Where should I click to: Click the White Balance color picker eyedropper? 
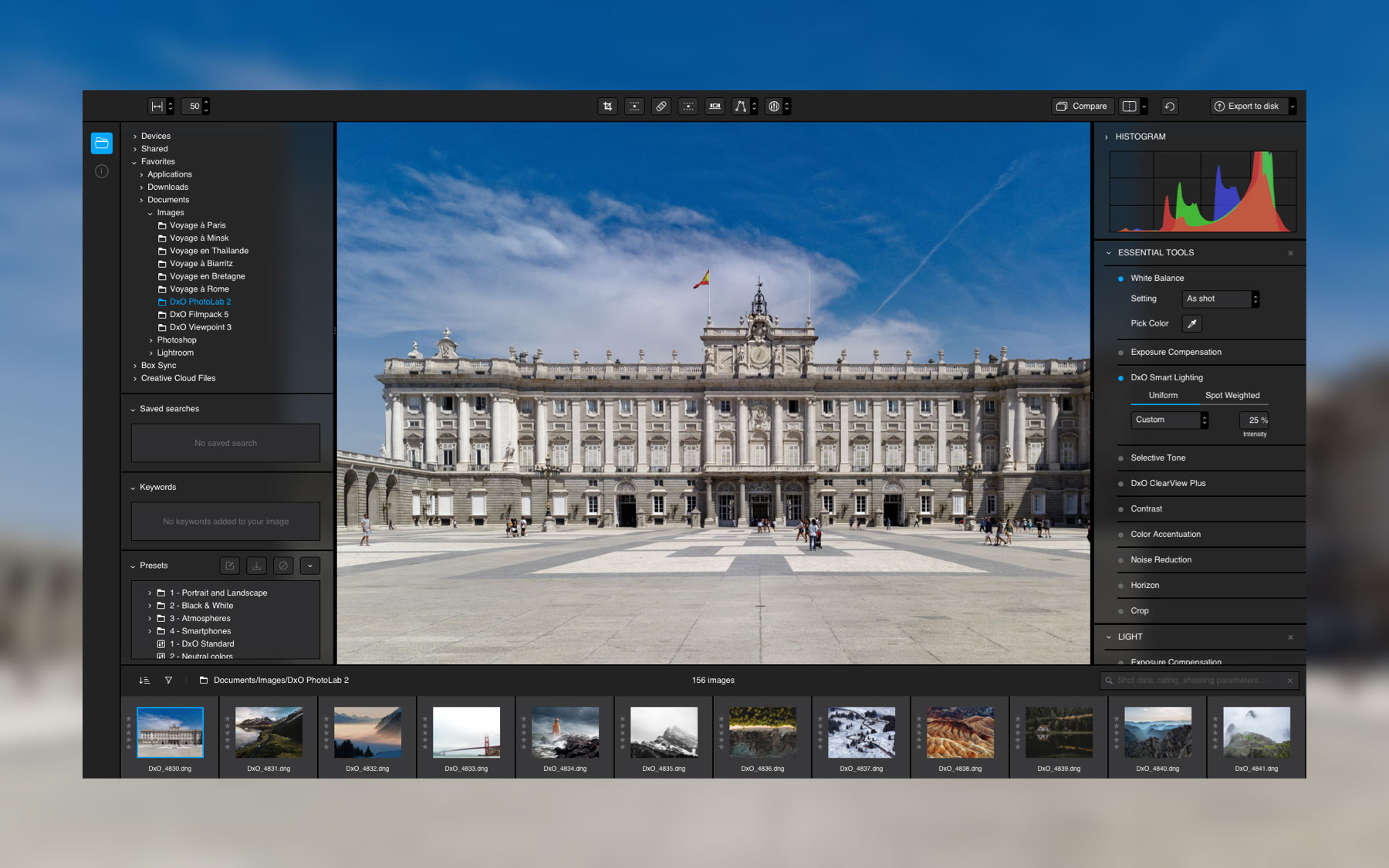(1192, 324)
